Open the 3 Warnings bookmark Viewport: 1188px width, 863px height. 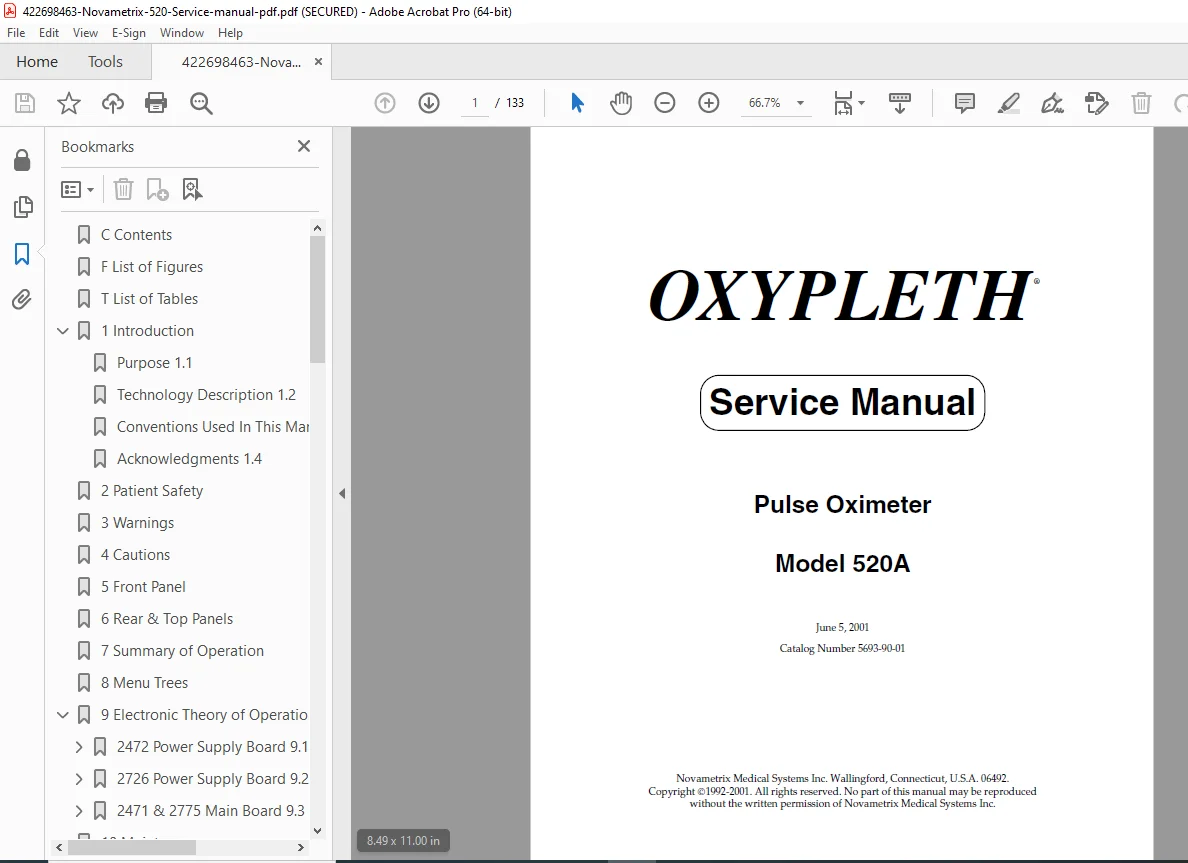click(137, 523)
